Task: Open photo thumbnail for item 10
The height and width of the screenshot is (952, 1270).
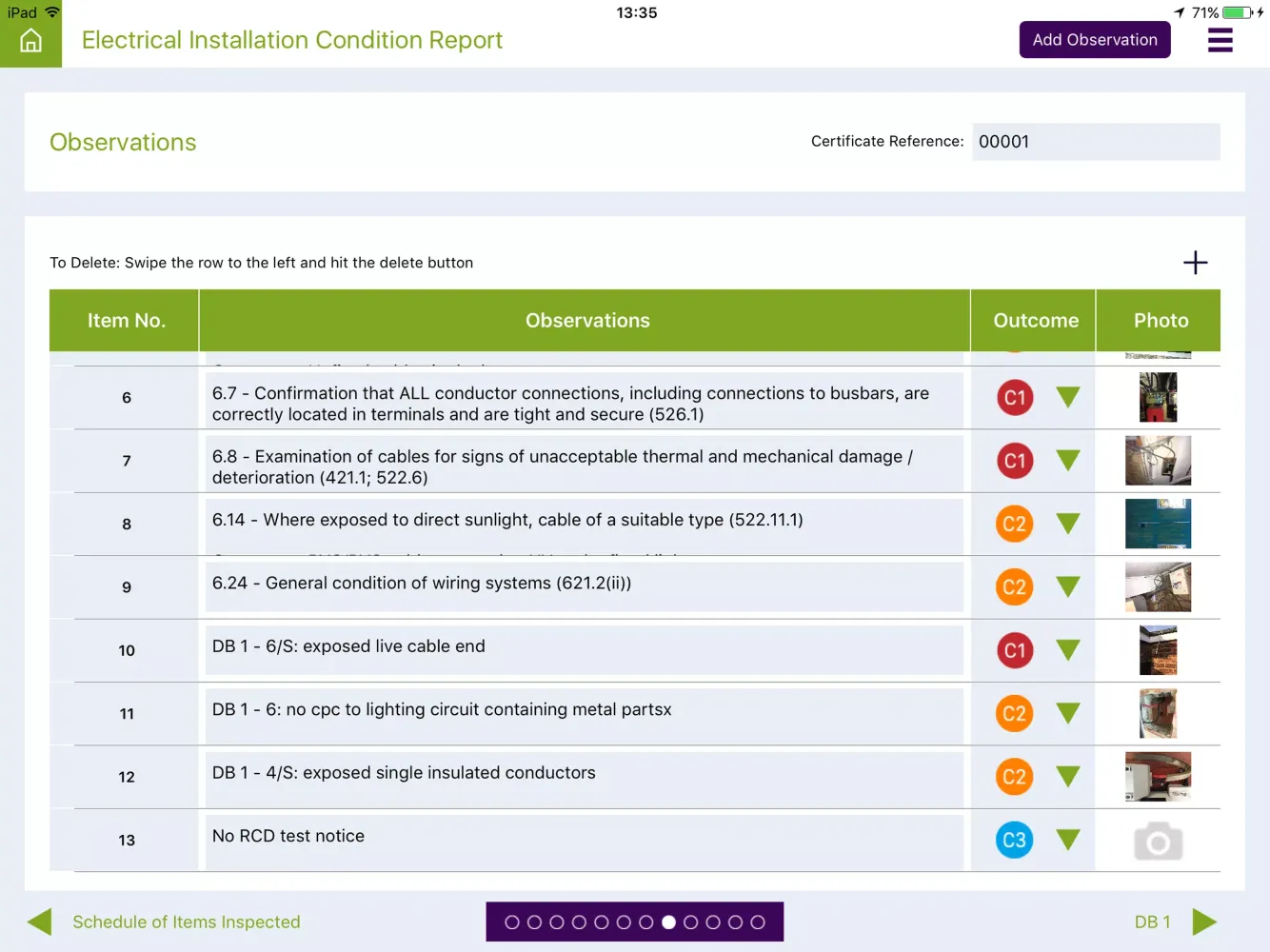Action: [x=1158, y=650]
